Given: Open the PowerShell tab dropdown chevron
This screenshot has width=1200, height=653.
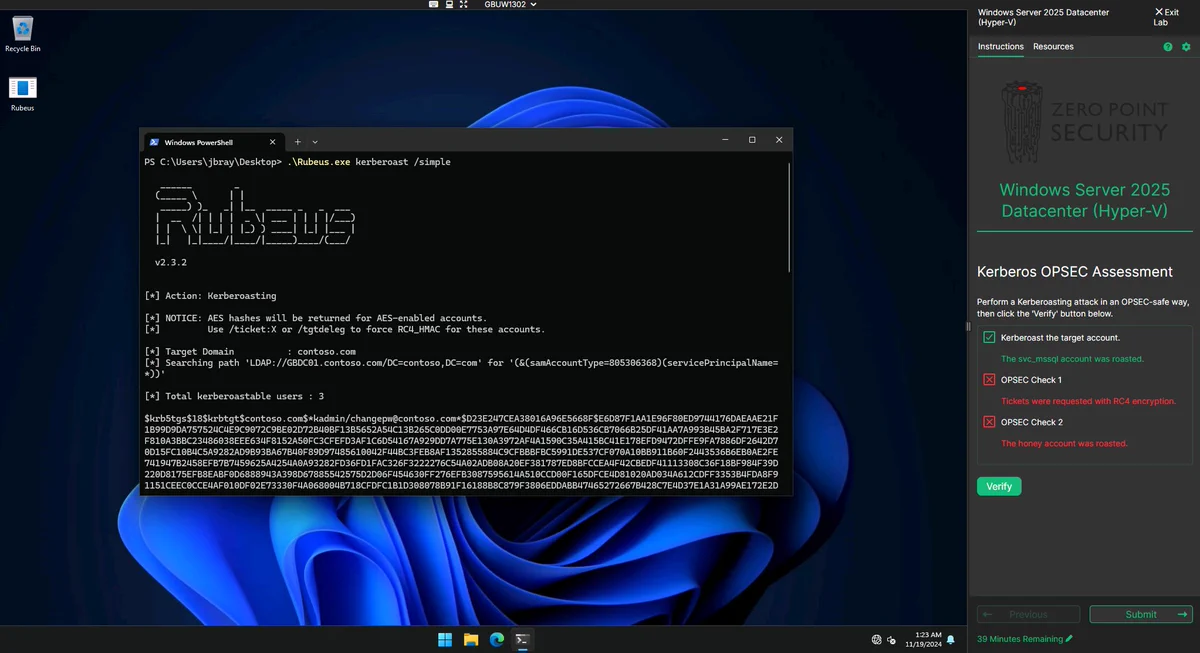Looking at the screenshot, I should tap(315, 142).
